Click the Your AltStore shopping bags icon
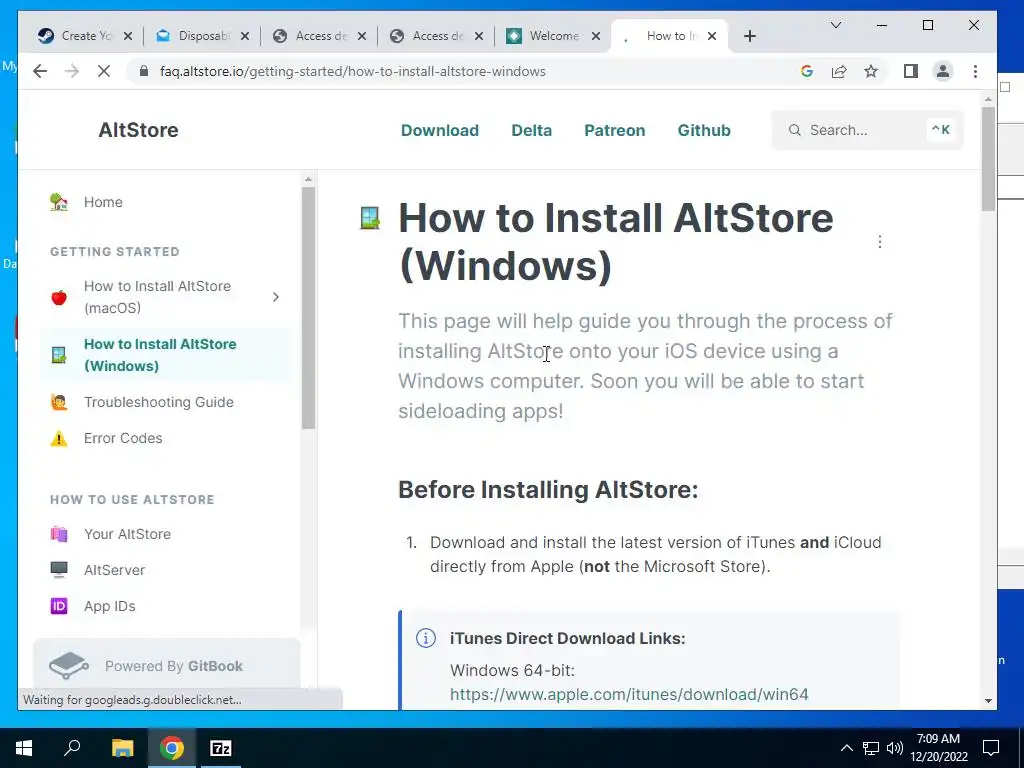 59,534
